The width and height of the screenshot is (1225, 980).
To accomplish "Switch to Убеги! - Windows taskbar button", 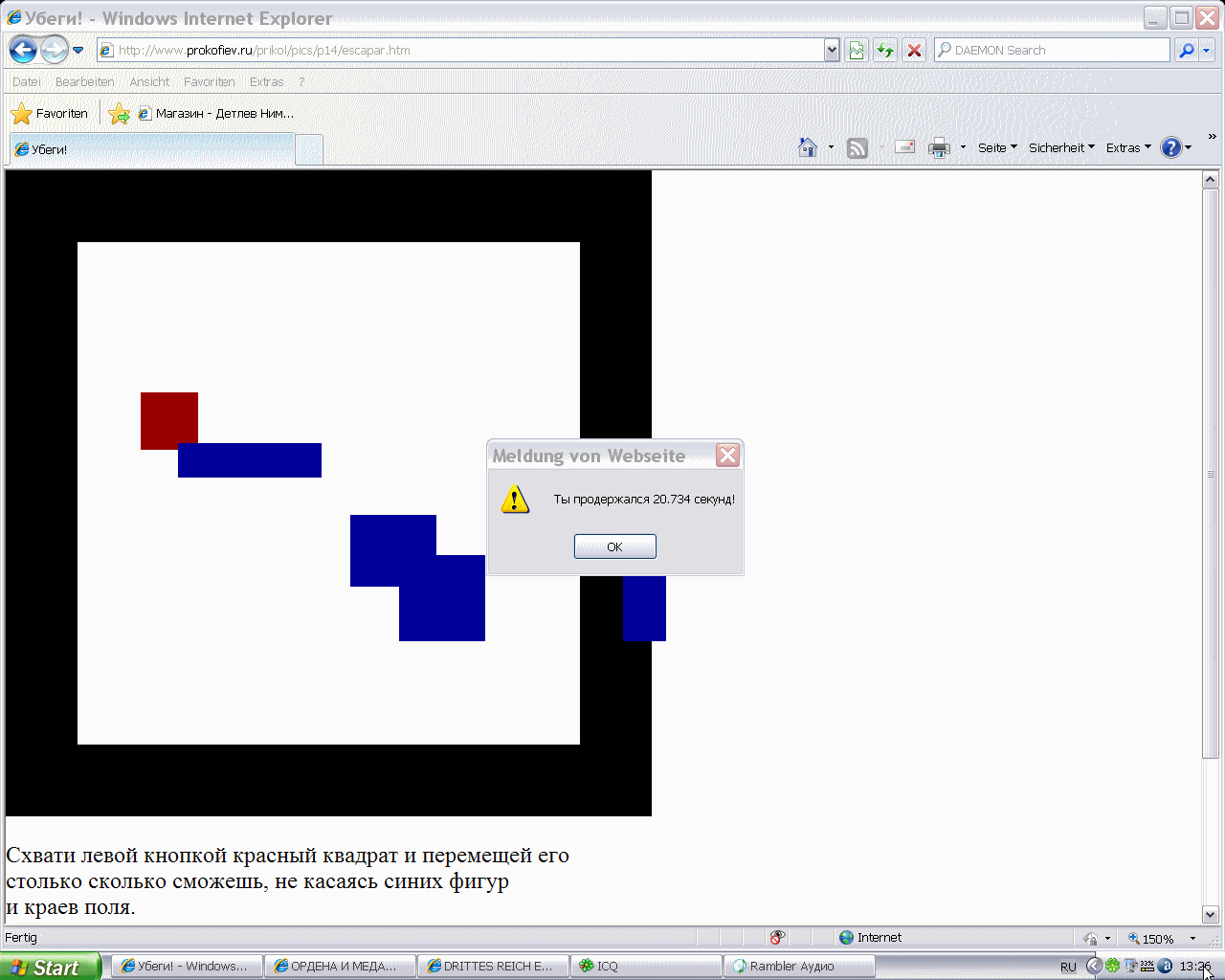I will (187, 967).
